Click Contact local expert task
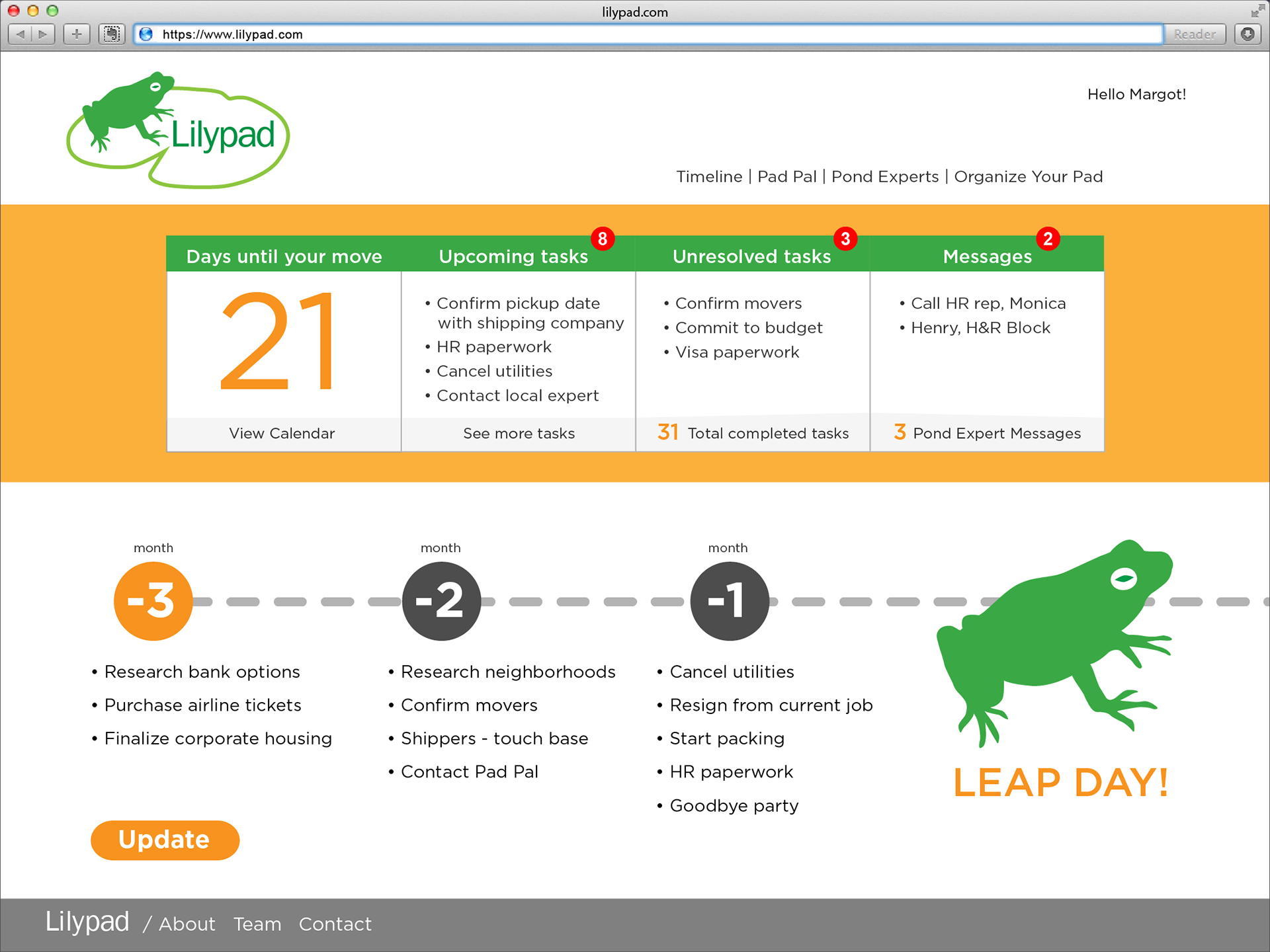The width and height of the screenshot is (1270, 952). coord(517,396)
